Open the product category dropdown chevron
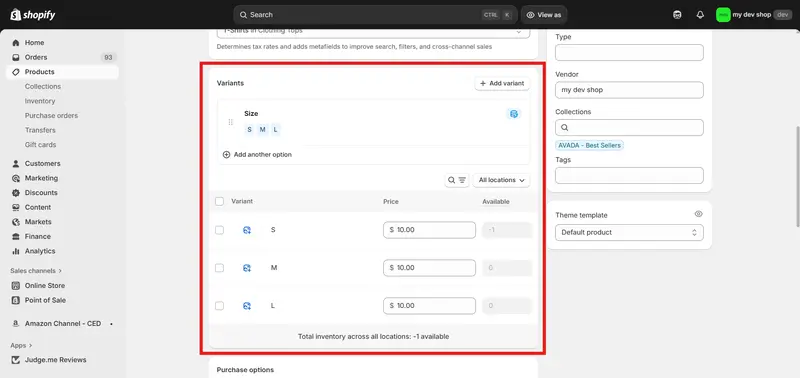Image resolution: width=800 pixels, height=378 pixels. [x=519, y=32]
